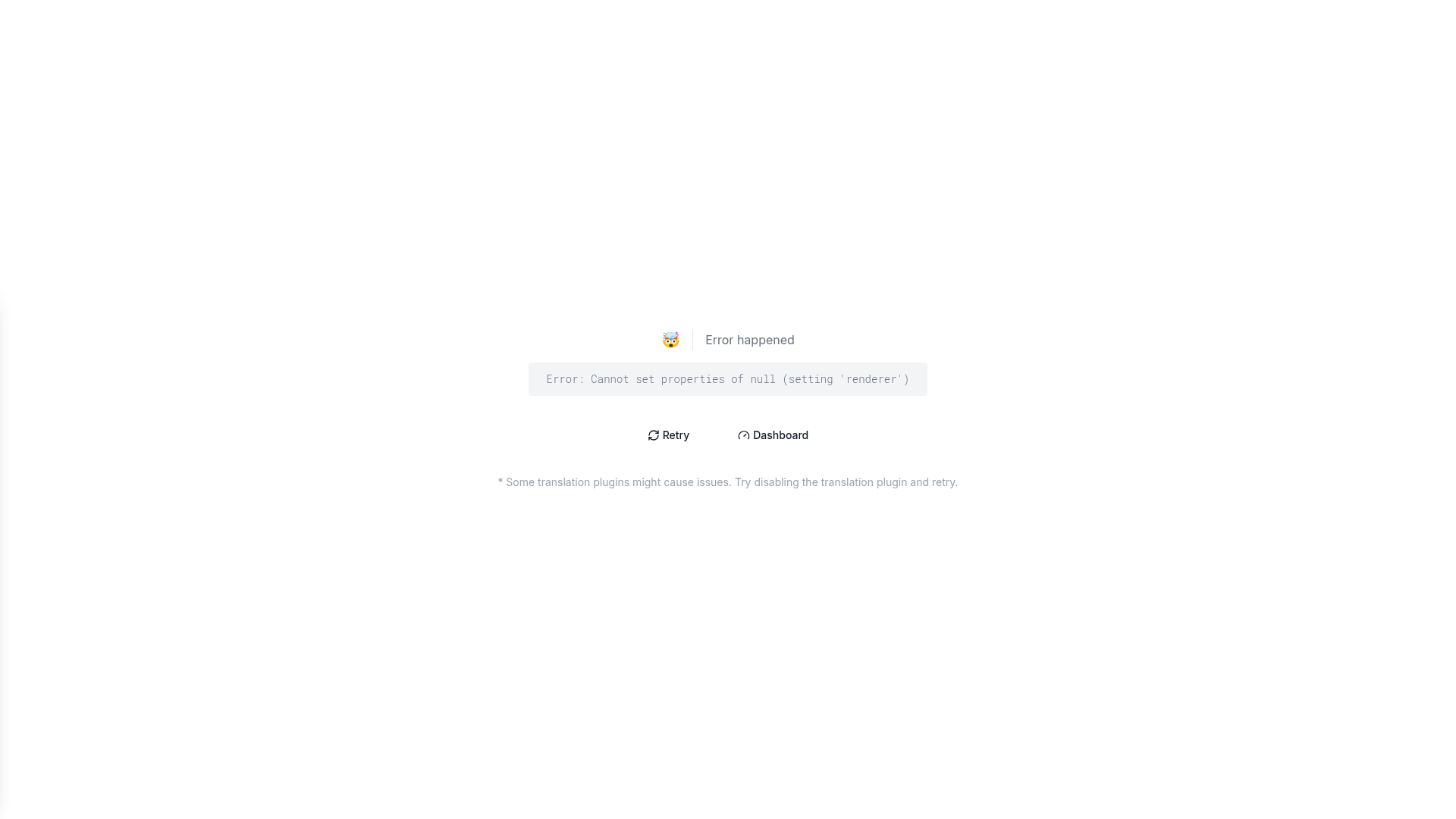Click the divider beside the emoji
This screenshot has width=1456, height=819.
692,340
